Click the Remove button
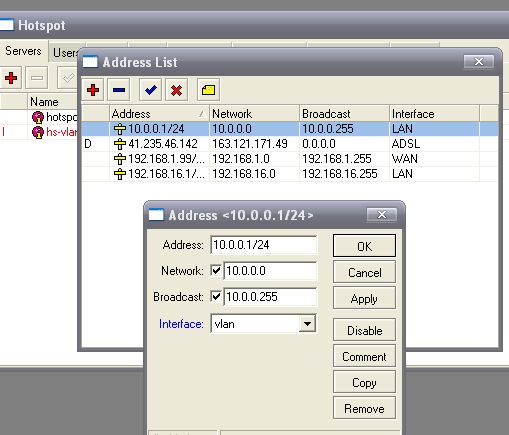 (364, 408)
